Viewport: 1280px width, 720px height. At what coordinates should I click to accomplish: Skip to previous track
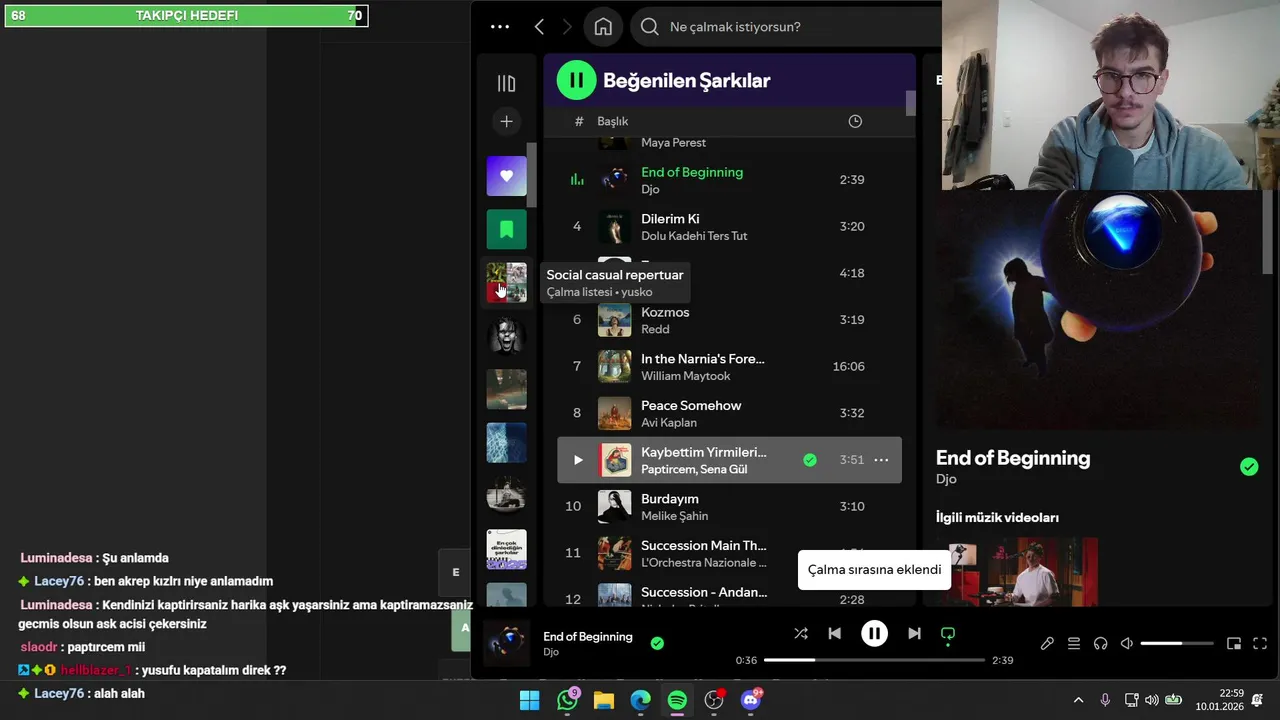tap(835, 633)
